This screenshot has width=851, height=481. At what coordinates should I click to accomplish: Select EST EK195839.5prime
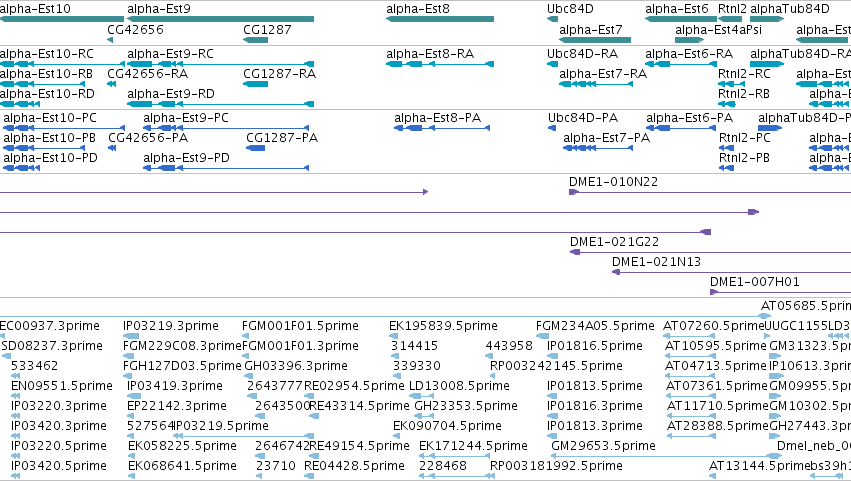point(443,326)
